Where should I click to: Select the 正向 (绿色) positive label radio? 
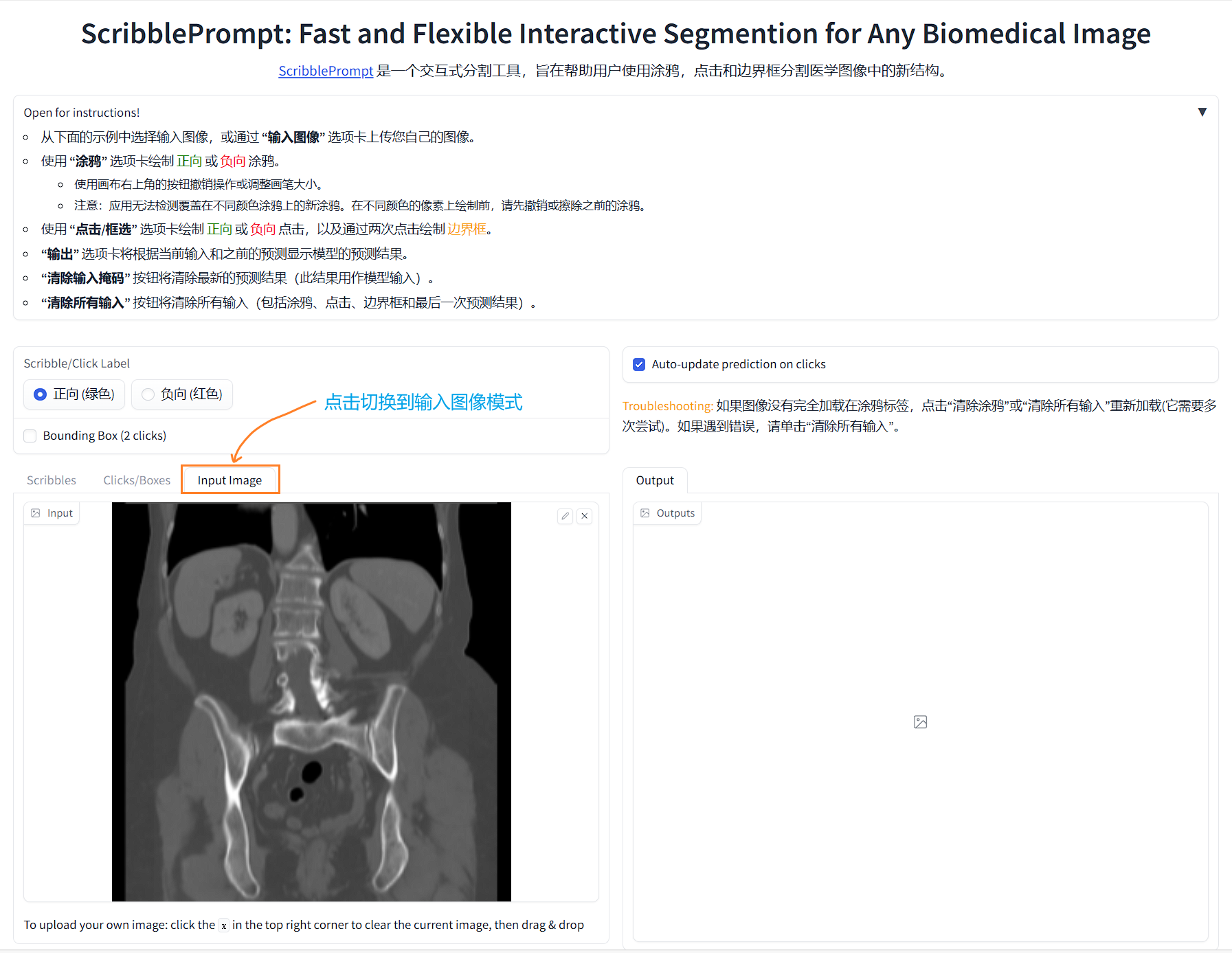coord(41,394)
